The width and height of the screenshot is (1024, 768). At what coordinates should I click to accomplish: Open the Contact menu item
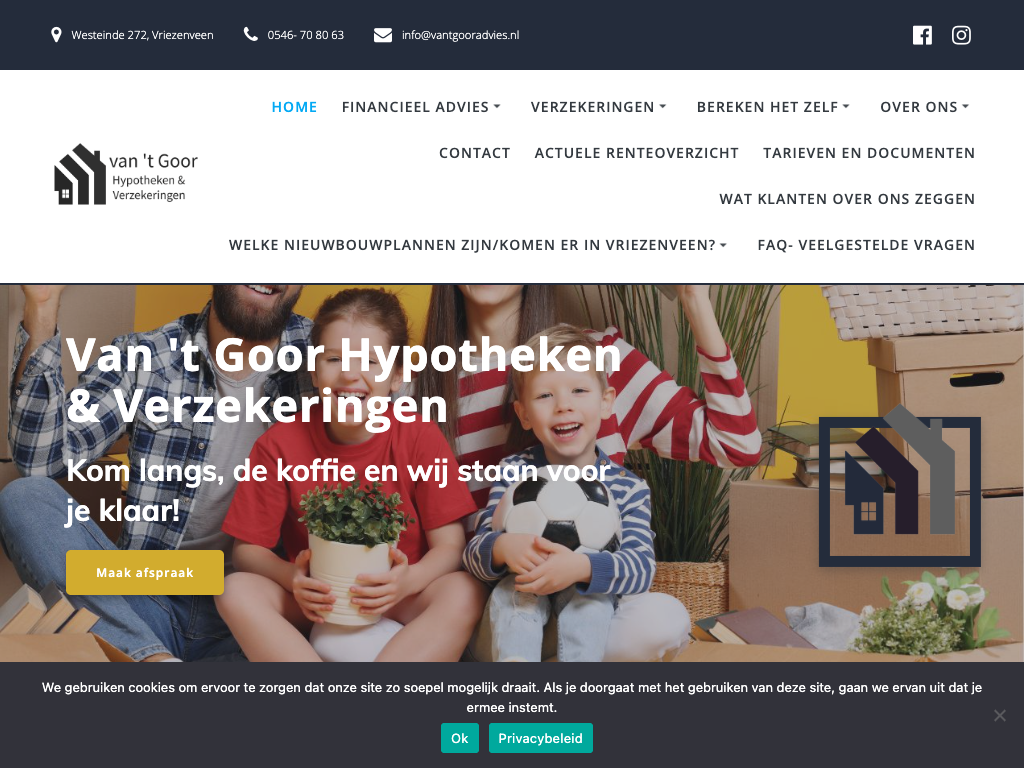coord(474,153)
